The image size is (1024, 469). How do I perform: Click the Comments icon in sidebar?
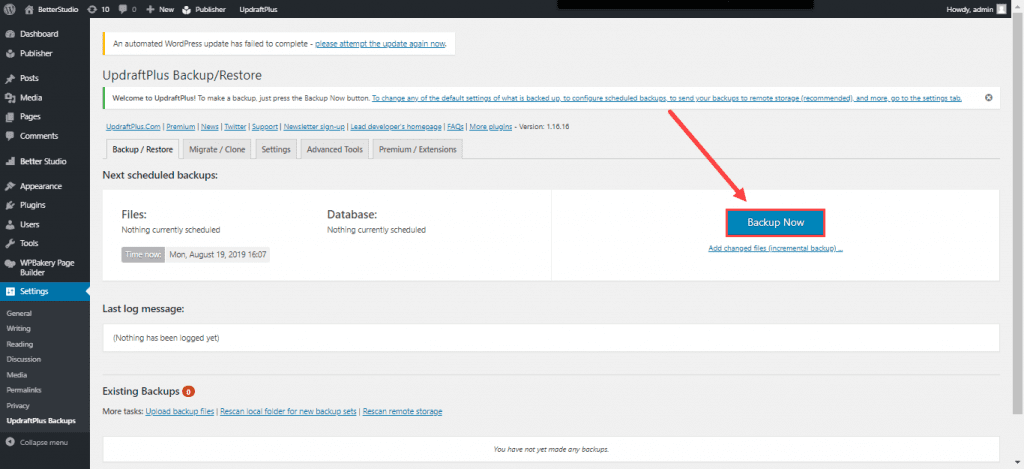pos(10,136)
